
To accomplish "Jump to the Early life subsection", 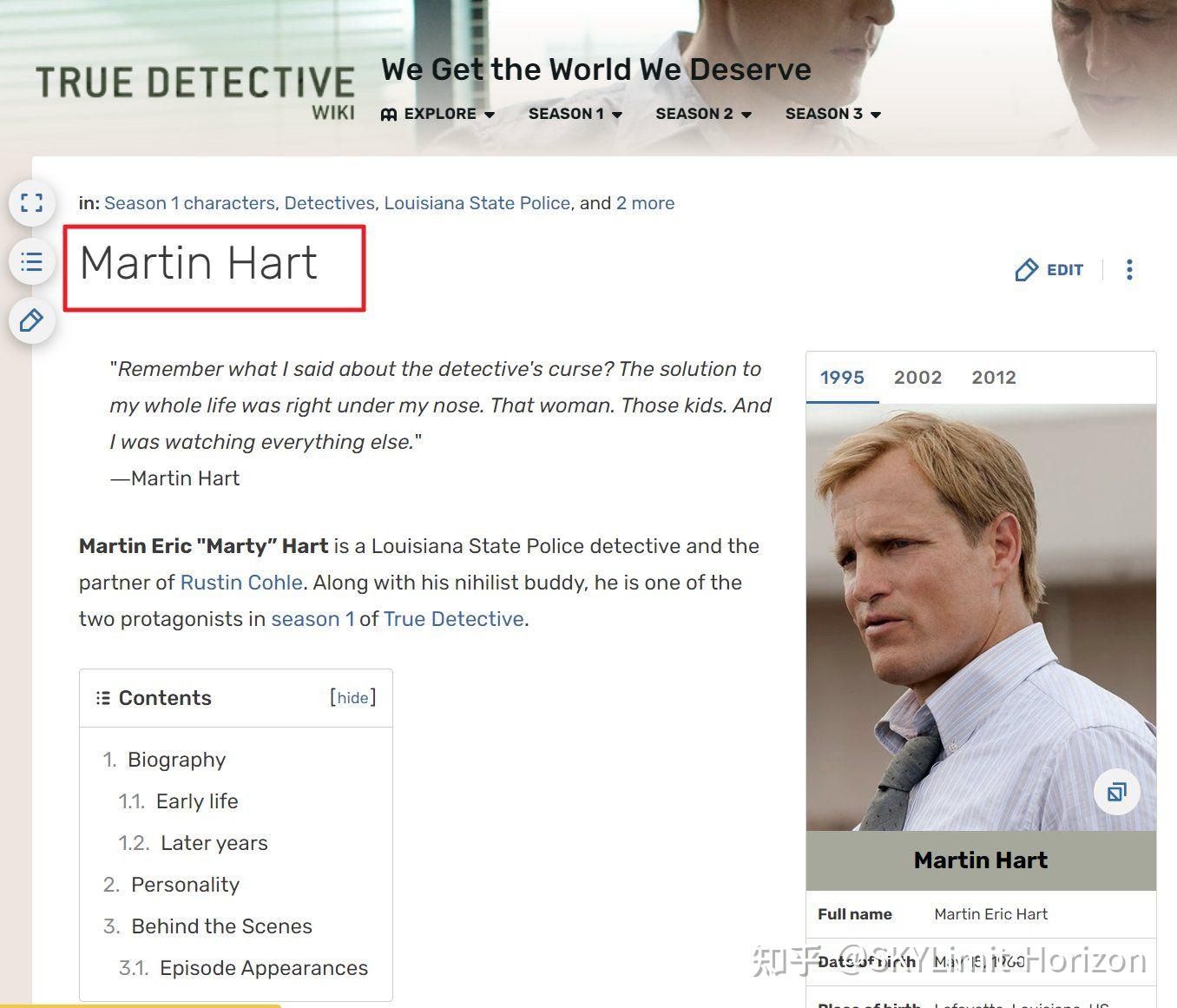I will [197, 801].
